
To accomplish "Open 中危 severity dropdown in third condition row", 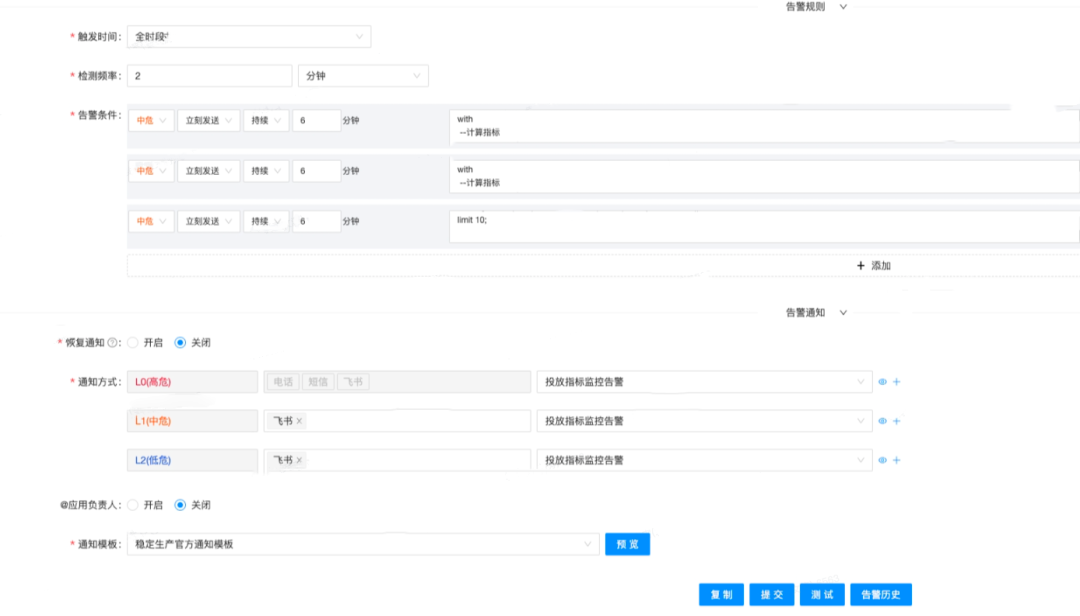I will coord(151,221).
